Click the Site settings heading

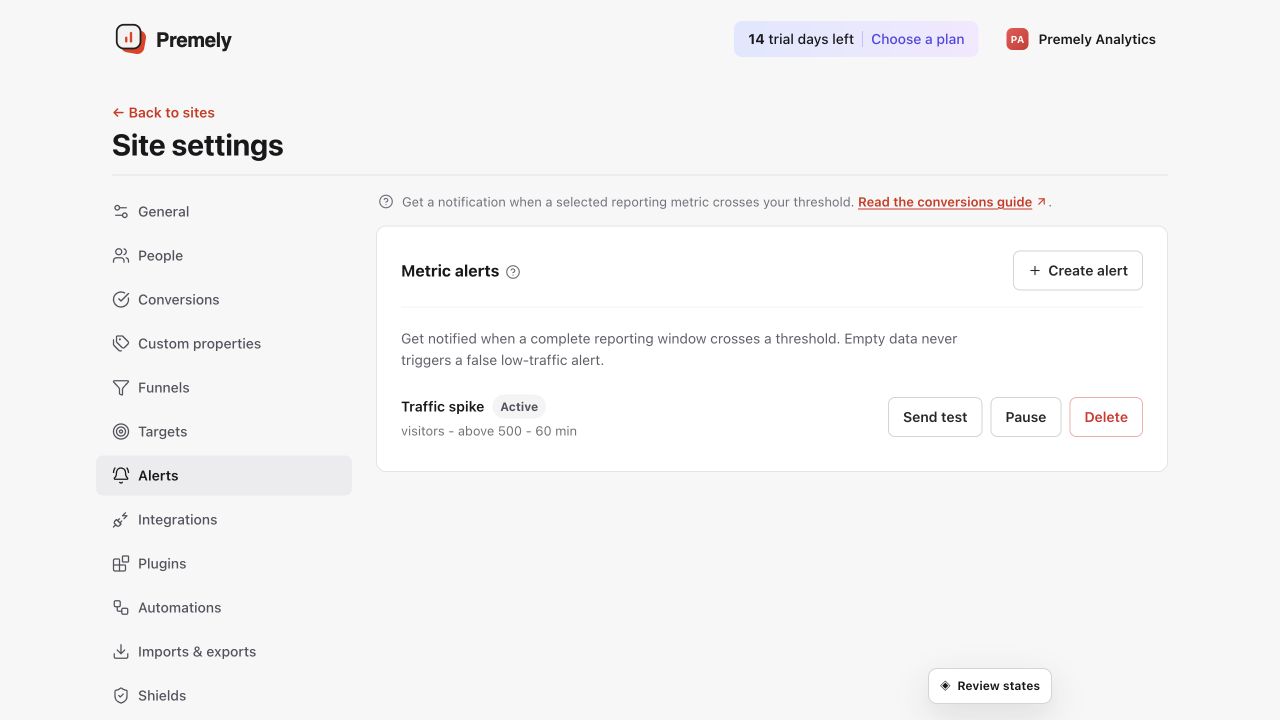pos(198,146)
